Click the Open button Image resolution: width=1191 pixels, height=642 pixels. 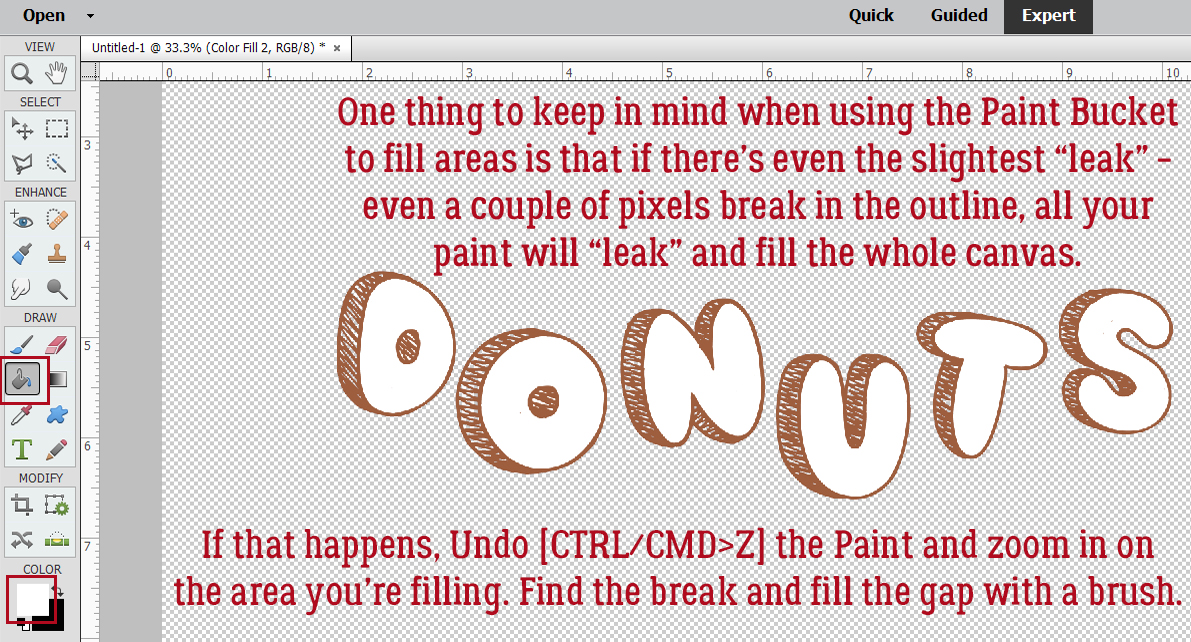coord(44,15)
